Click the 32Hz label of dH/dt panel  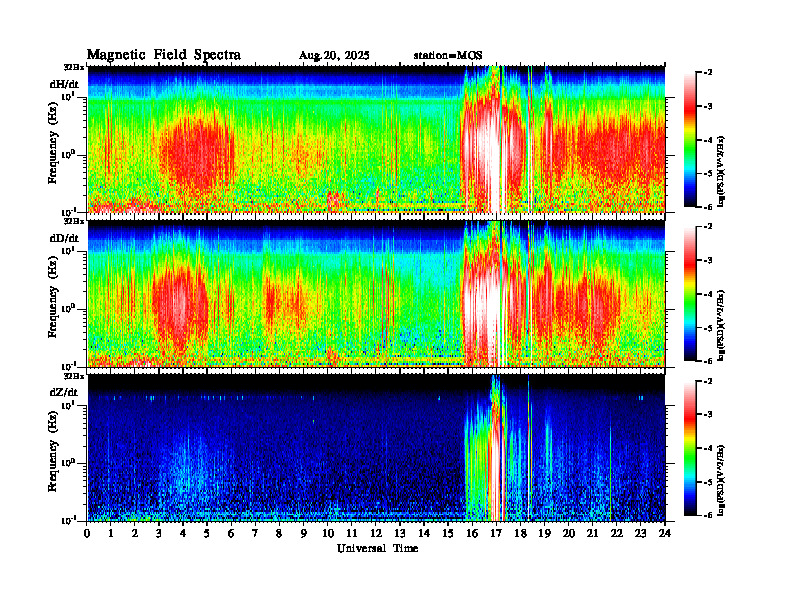click(73, 67)
